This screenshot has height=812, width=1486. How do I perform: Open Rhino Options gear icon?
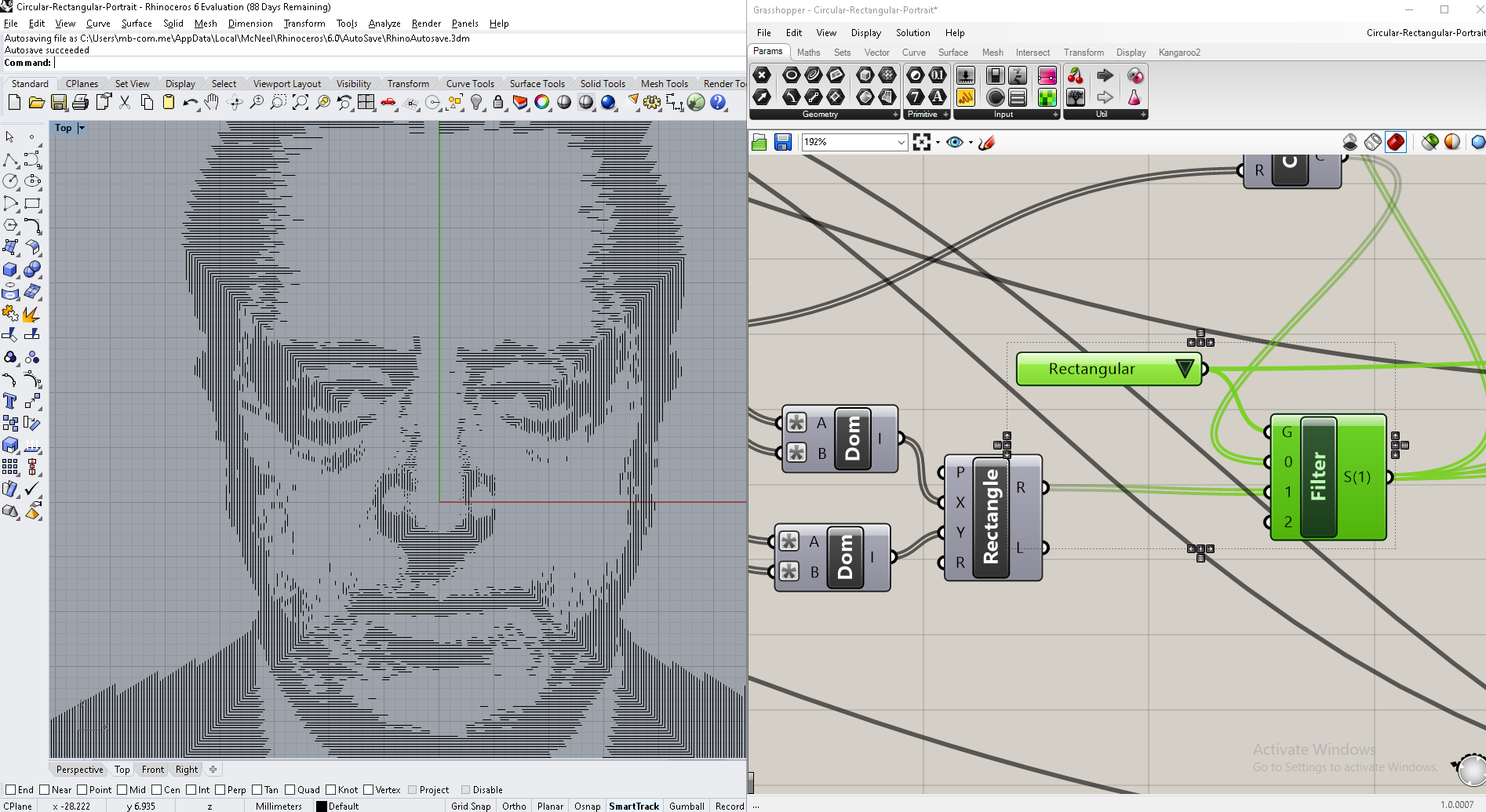pyautogui.click(x=652, y=103)
